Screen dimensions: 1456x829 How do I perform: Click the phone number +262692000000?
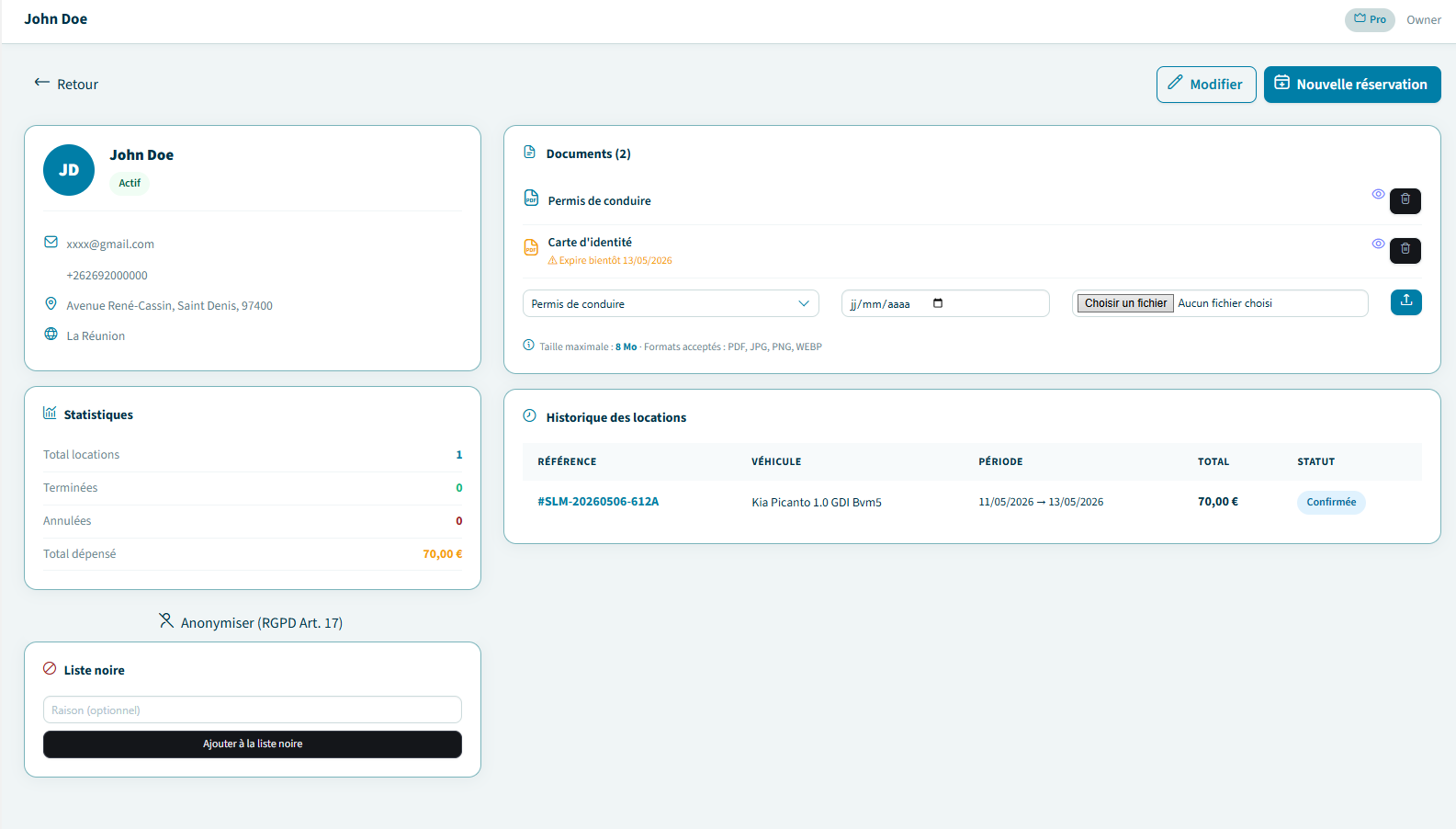[107, 276]
